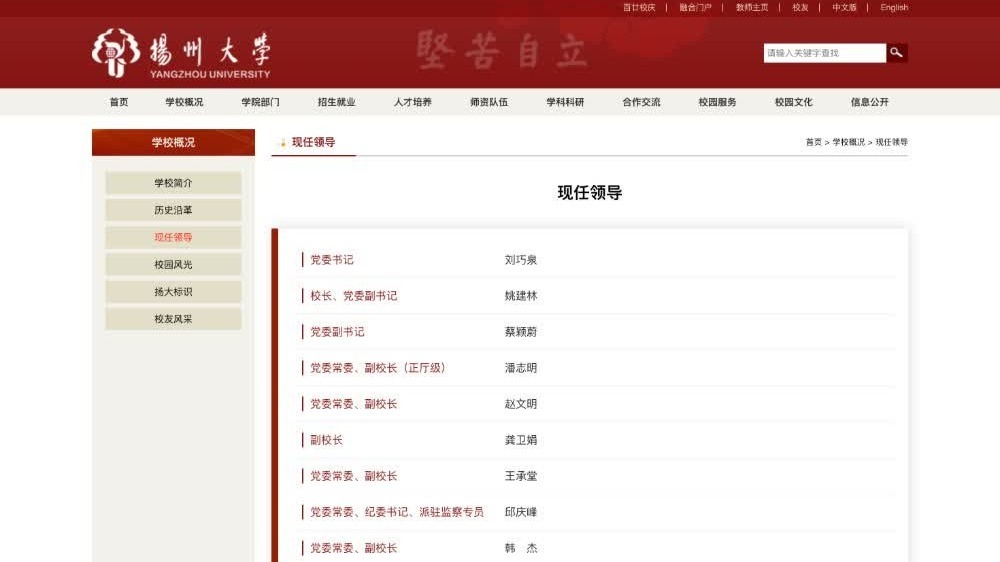1000x562 pixels.
Task: Click the 现任领导 page title heading
Action: pos(589,193)
